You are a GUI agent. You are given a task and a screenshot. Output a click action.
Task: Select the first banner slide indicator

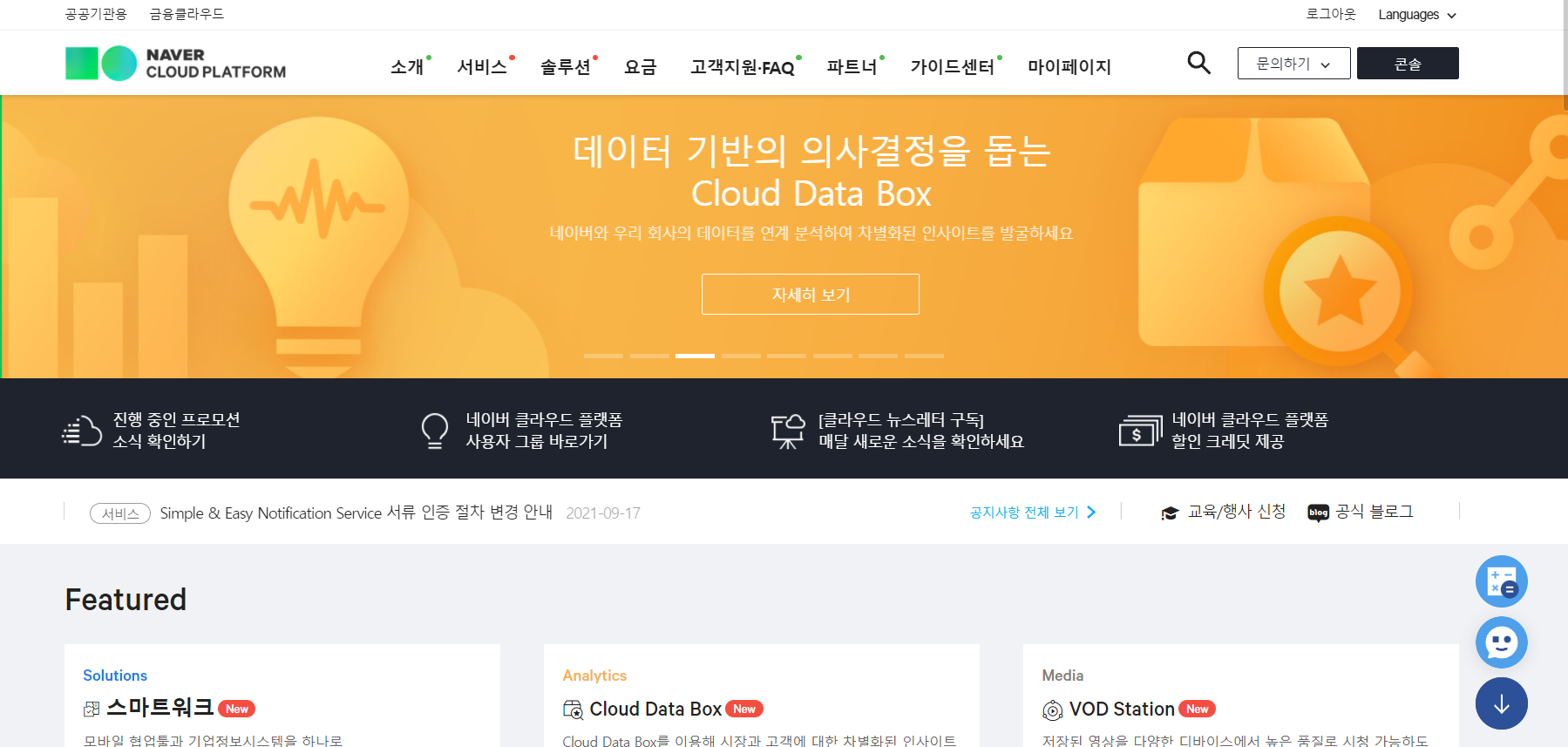point(603,356)
